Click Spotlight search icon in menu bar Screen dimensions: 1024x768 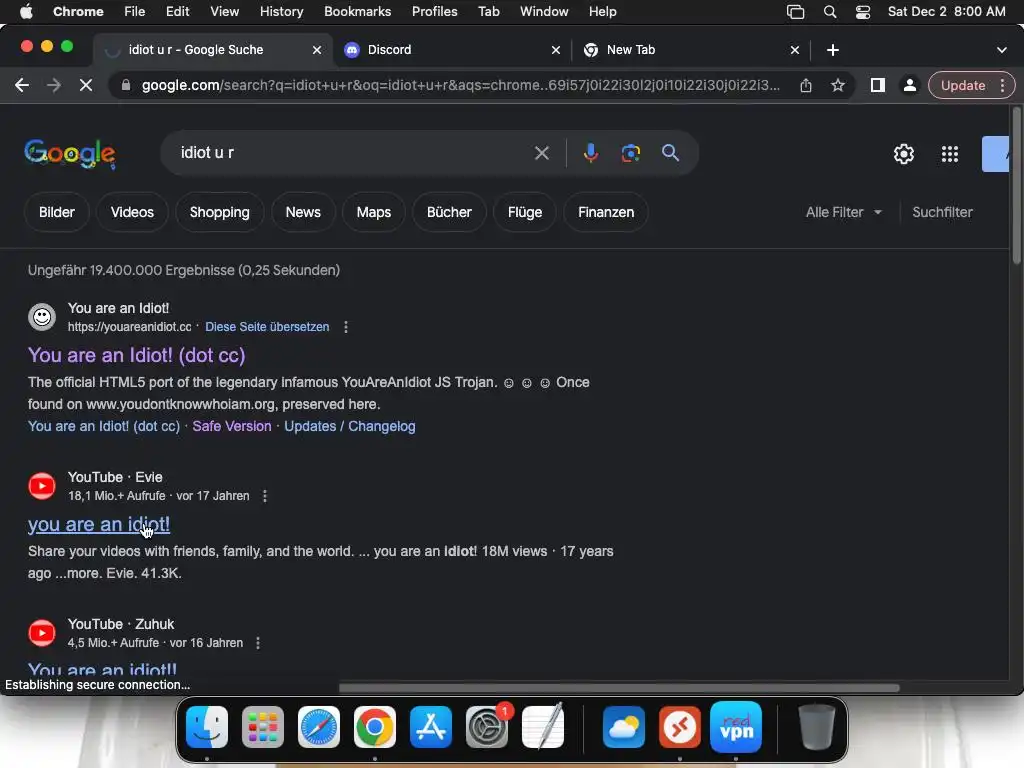point(829,12)
